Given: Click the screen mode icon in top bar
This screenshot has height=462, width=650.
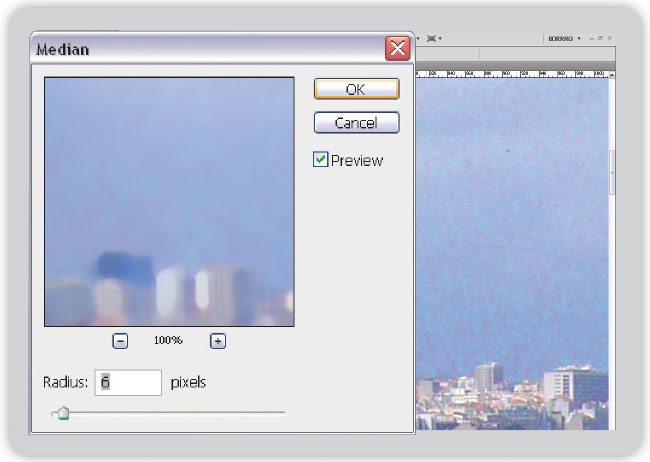Looking at the screenshot, I should pos(430,38).
